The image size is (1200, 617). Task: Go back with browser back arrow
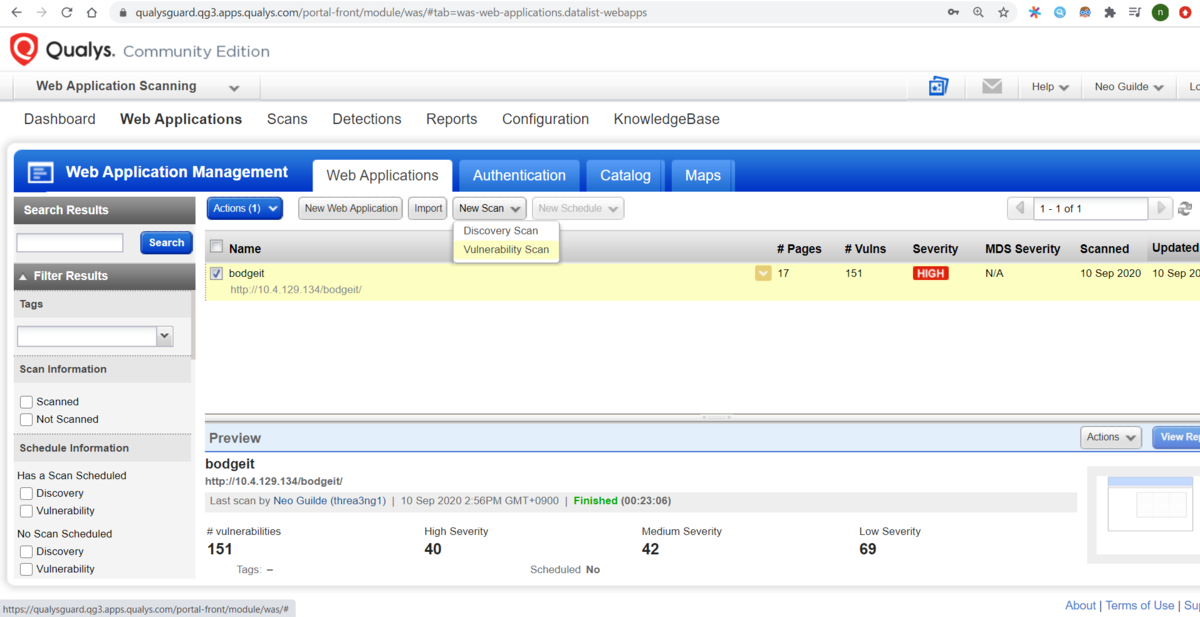point(15,13)
